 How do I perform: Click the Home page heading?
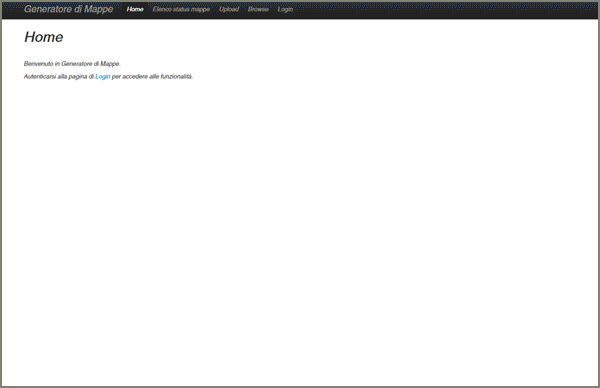tap(44, 37)
